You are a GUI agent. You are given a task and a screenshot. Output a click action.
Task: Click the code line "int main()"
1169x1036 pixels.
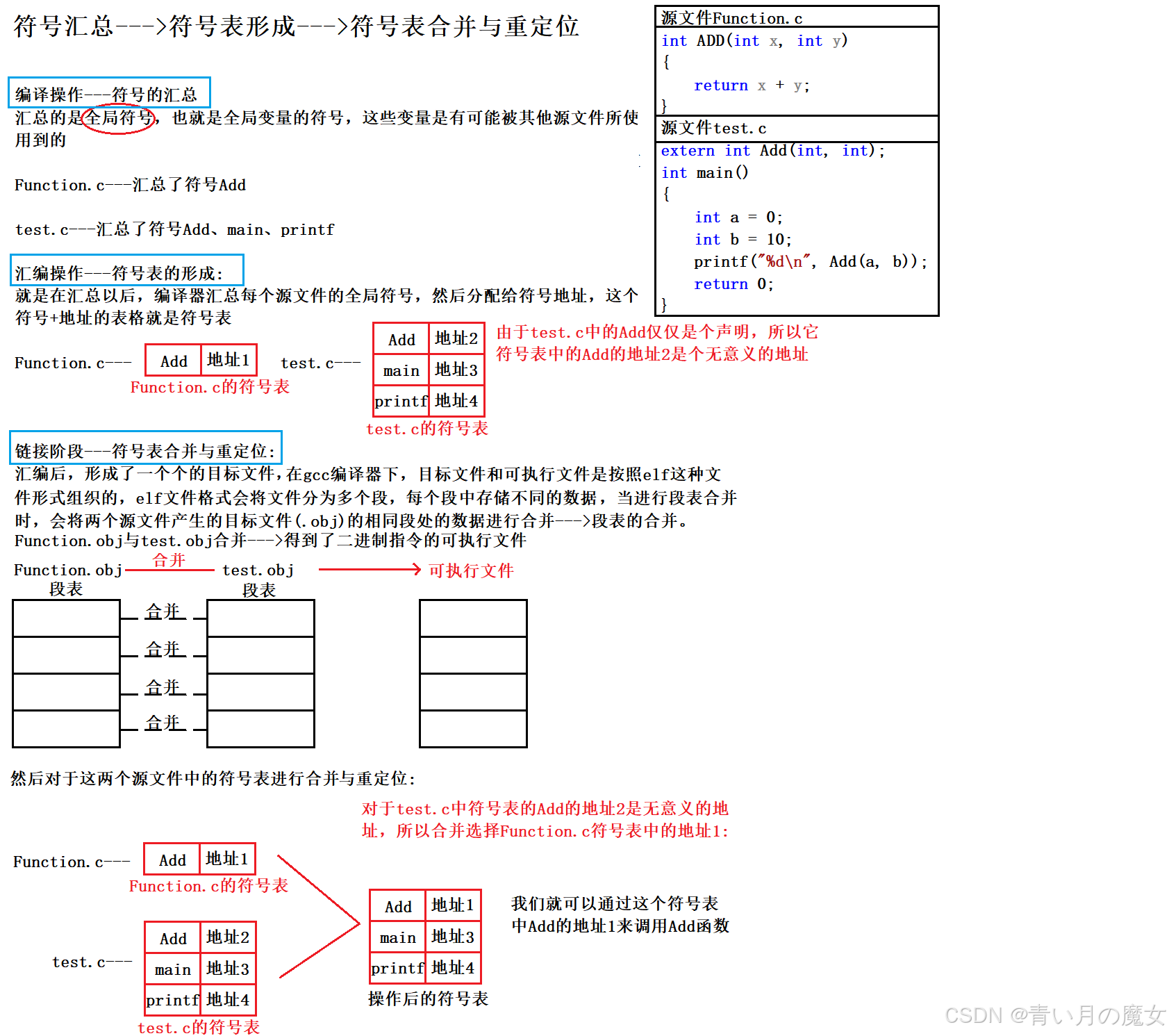click(704, 173)
